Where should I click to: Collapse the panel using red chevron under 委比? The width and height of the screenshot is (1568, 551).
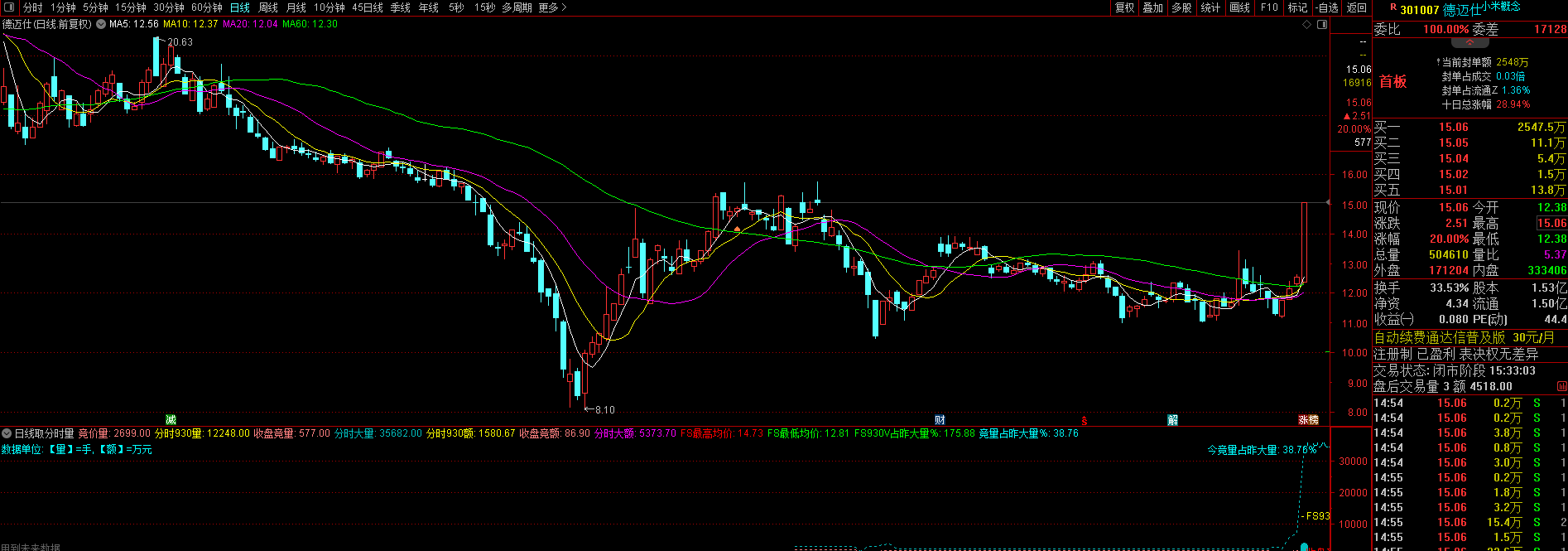[1469, 42]
